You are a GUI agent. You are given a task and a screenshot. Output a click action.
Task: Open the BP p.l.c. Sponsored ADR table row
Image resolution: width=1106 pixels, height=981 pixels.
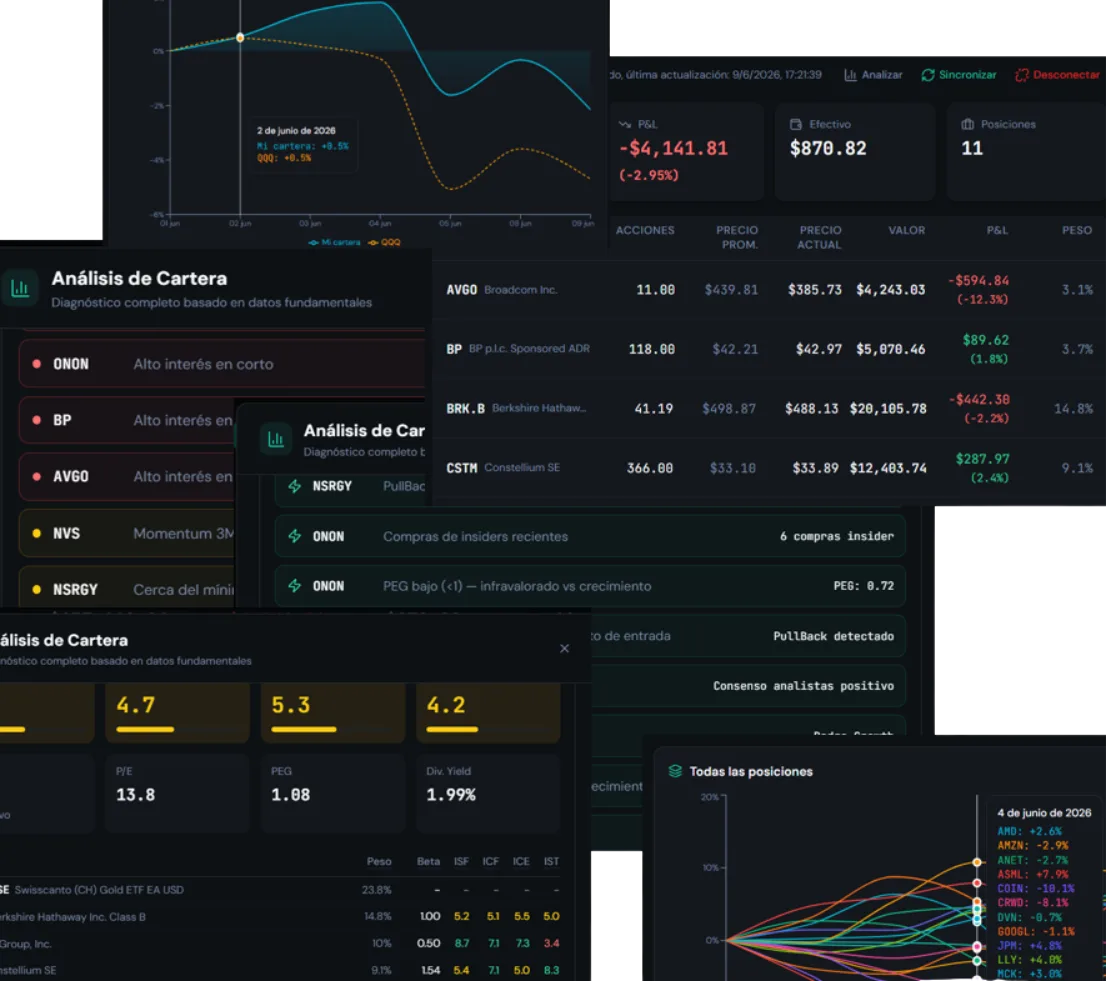coord(769,349)
